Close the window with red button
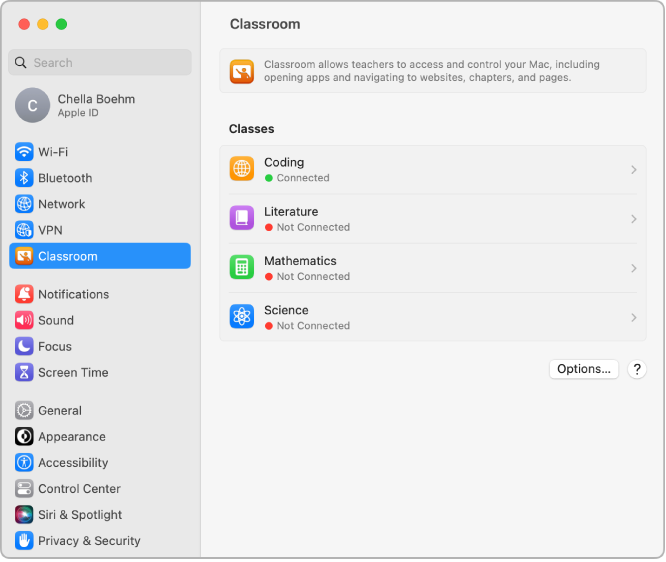The height and width of the screenshot is (562, 666). [24, 24]
